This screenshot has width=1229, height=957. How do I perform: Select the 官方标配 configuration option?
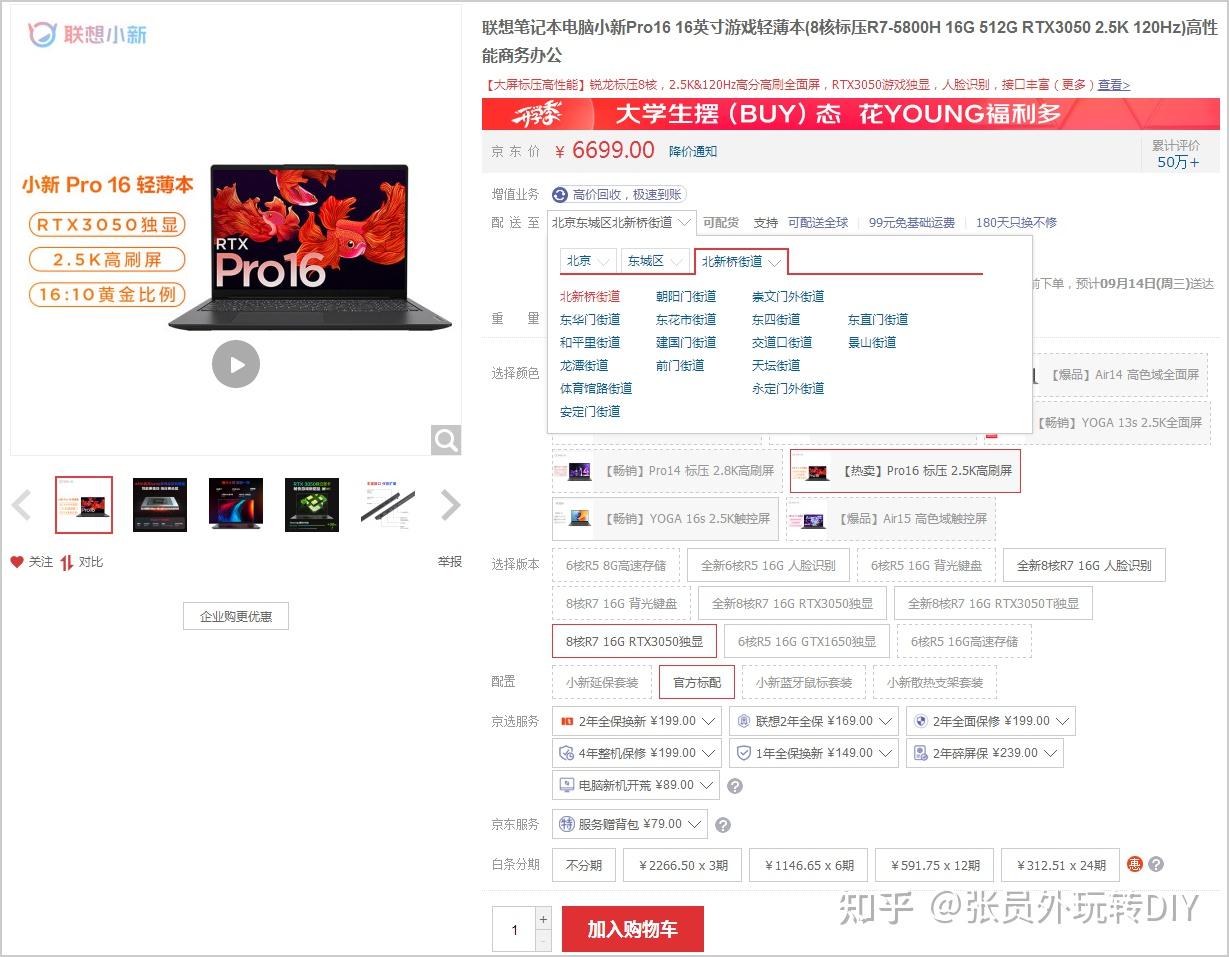696,681
